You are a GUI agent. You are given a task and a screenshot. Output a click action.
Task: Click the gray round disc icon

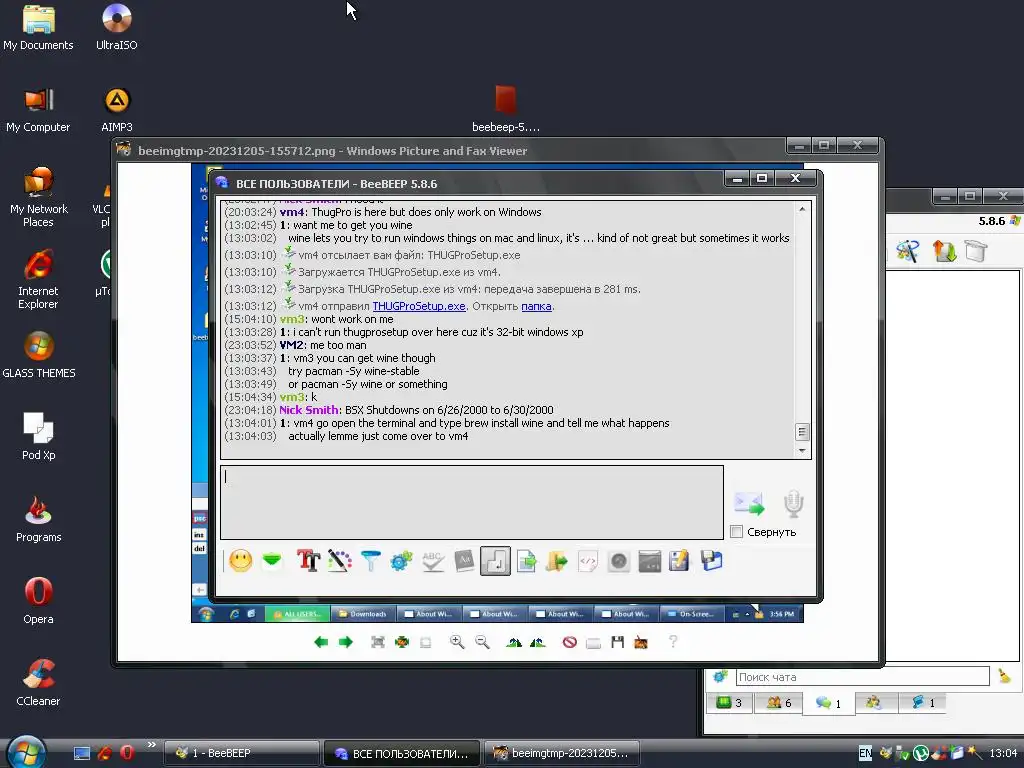click(x=618, y=560)
